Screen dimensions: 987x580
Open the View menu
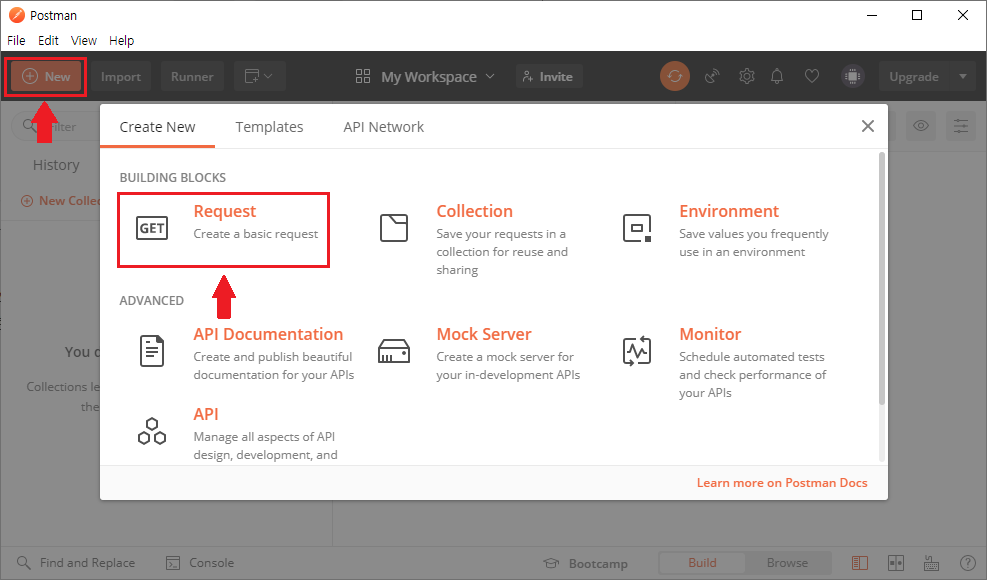(x=84, y=40)
